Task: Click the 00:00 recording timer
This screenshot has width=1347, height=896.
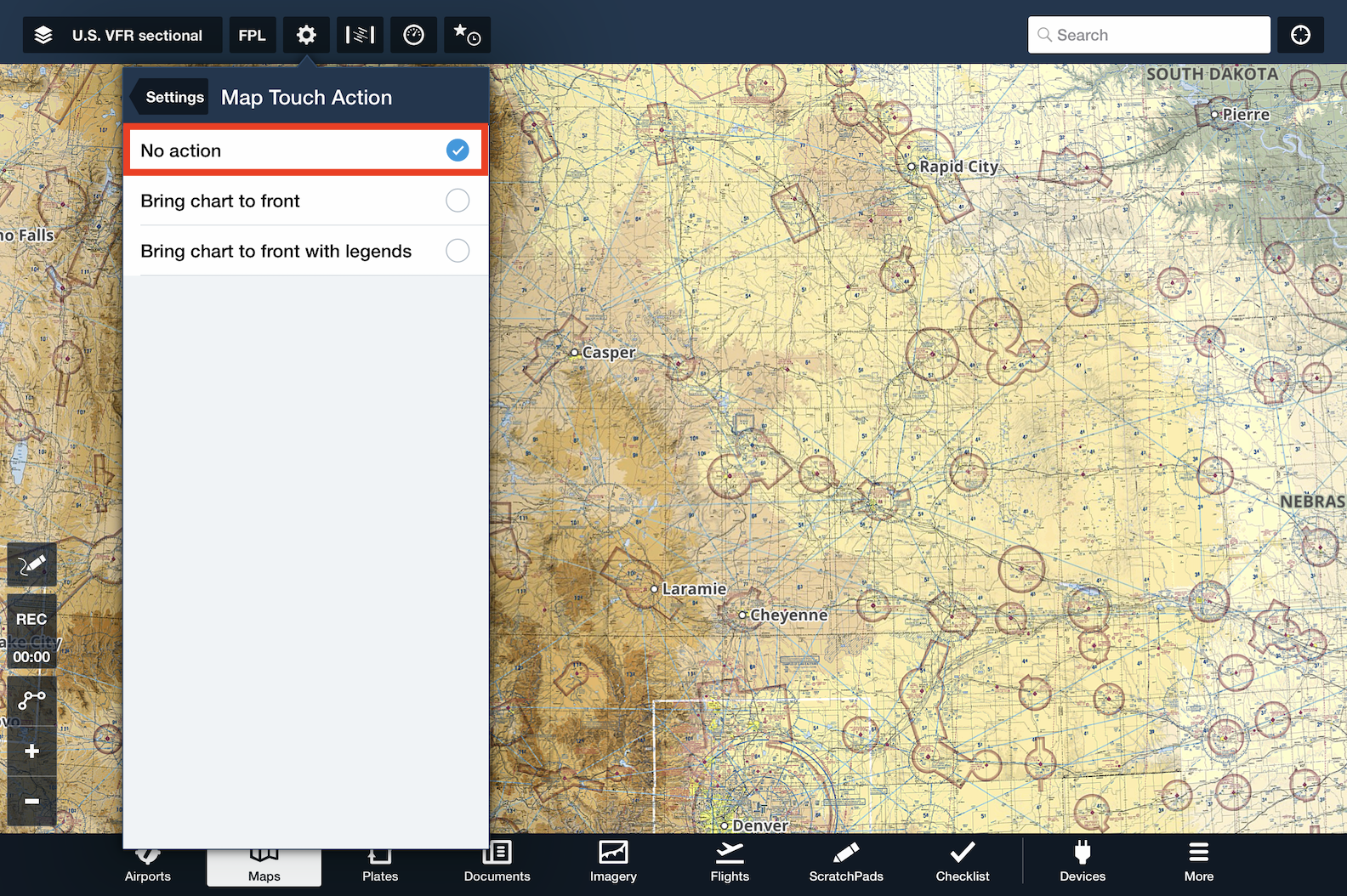Action: 31,656
